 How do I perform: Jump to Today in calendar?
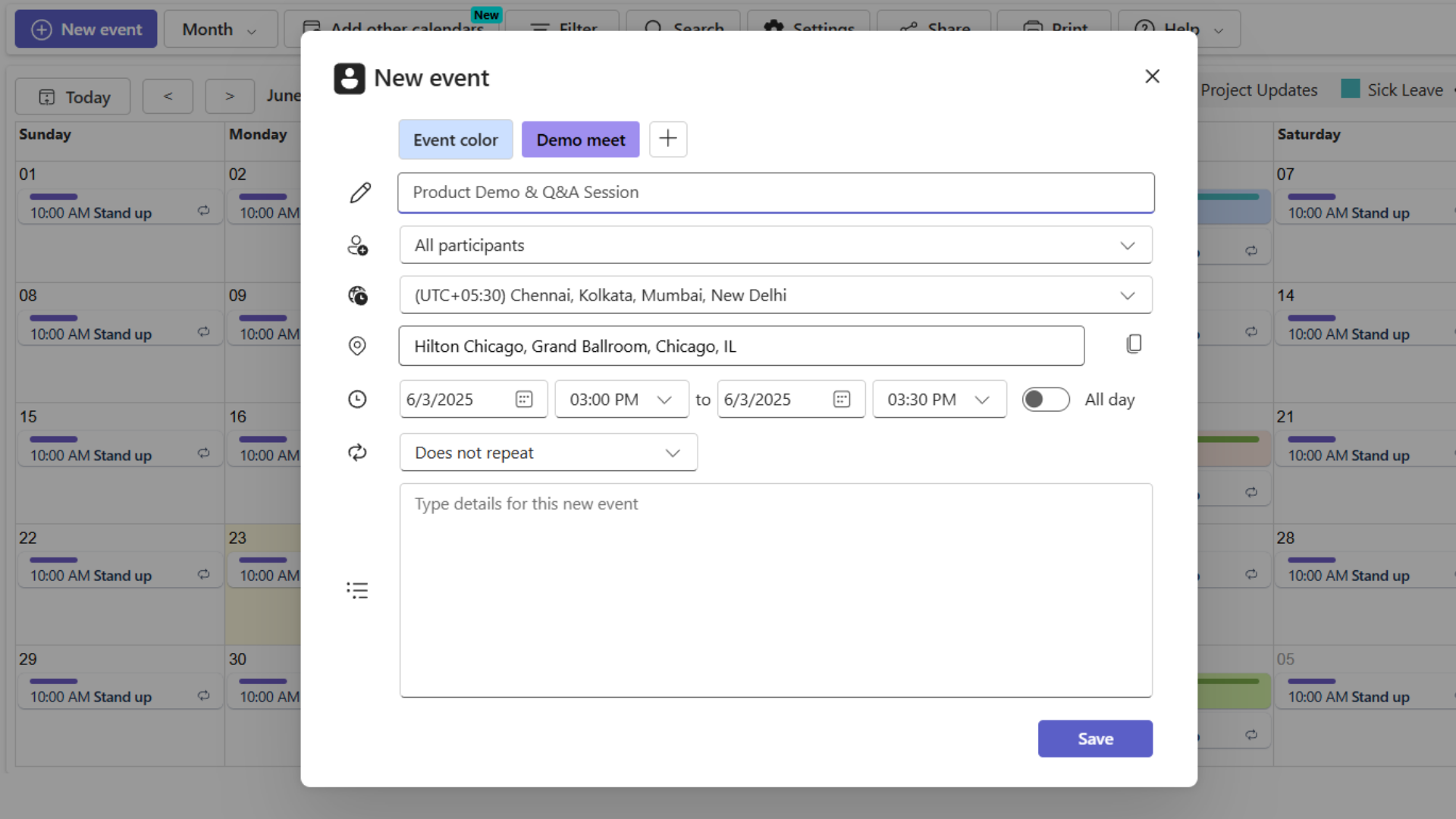click(x=73, y=96)
